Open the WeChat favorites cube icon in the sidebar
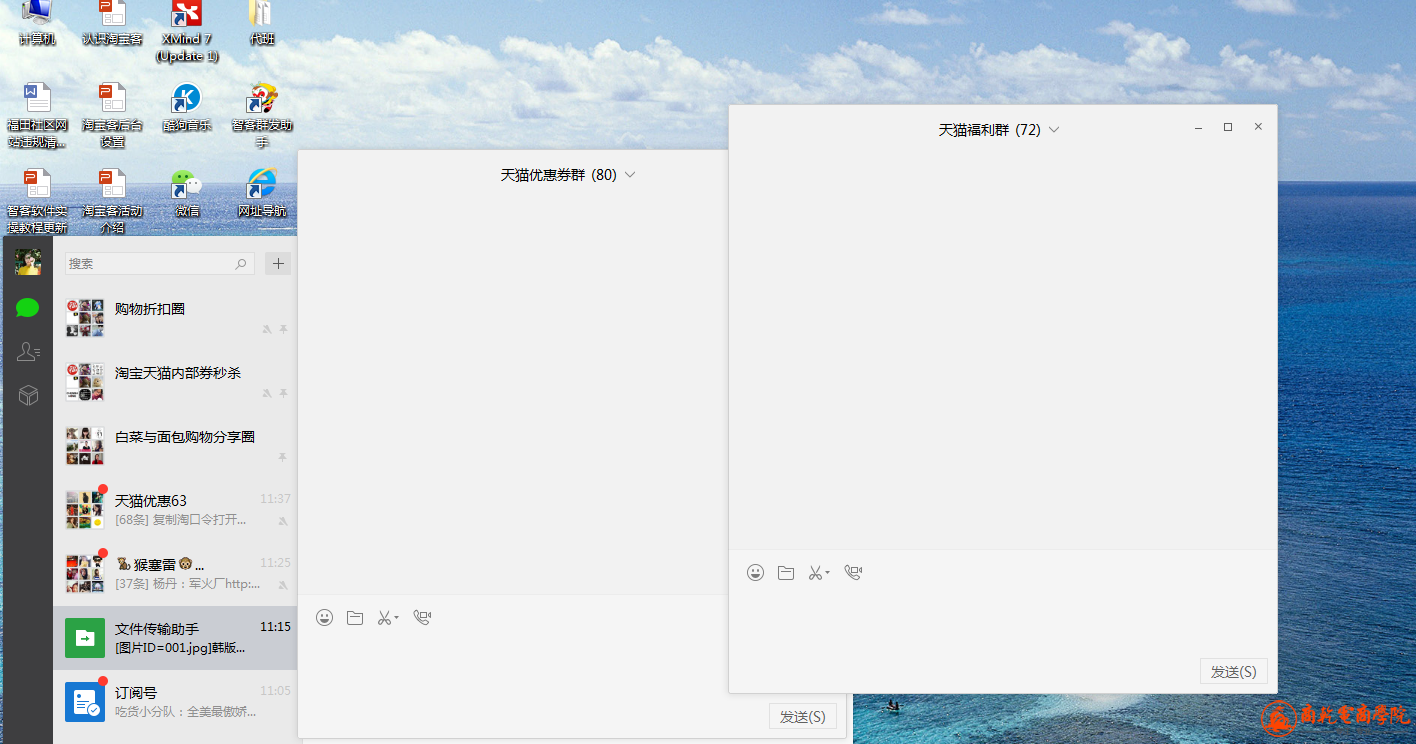Image resolution: width=1416 pixels, height=744 pixels. pos(28,396)
